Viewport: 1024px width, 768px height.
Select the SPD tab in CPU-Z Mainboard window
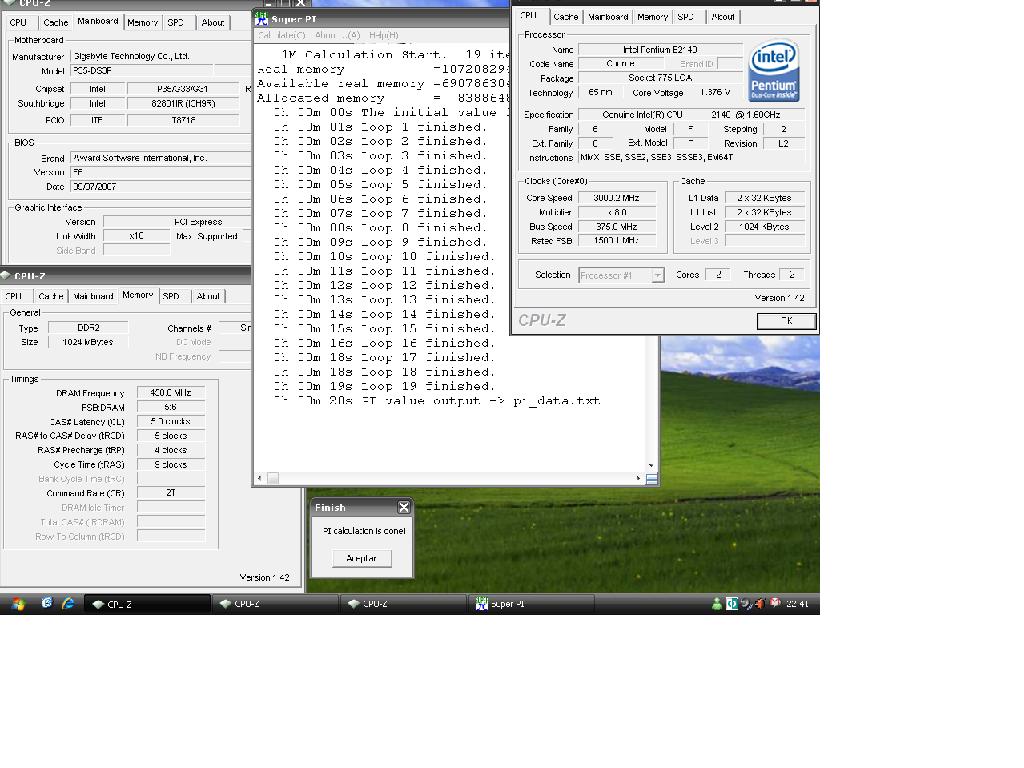tap(176, 22)
